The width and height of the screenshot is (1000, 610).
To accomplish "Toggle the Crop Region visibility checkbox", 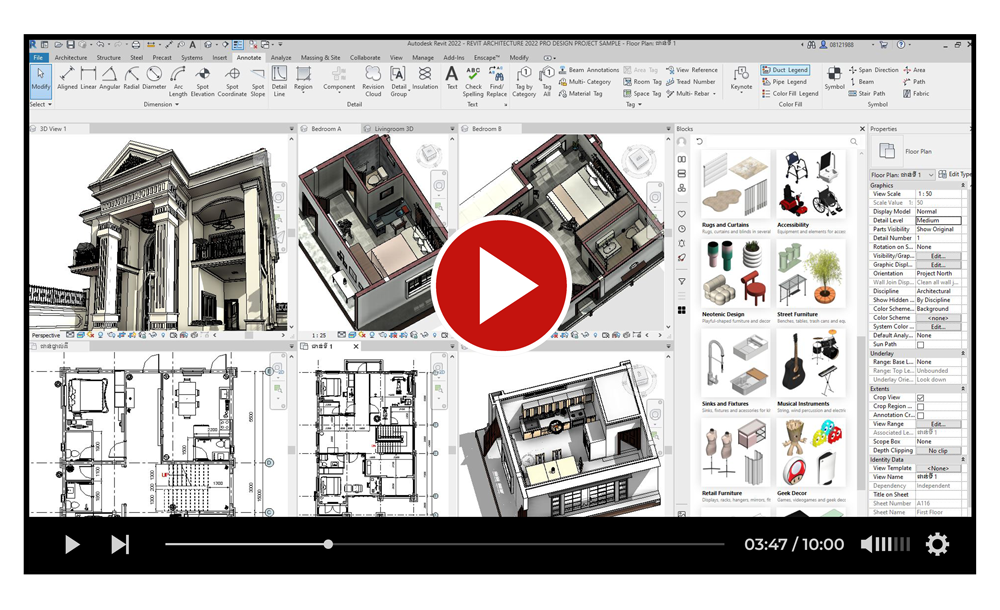I will [x=920, y=406].
